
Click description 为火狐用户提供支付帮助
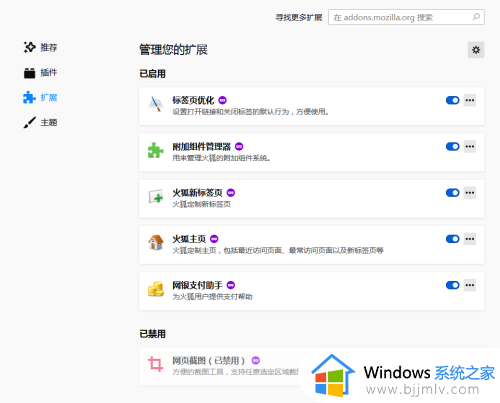pyautogui.click(x=212, y=297)
